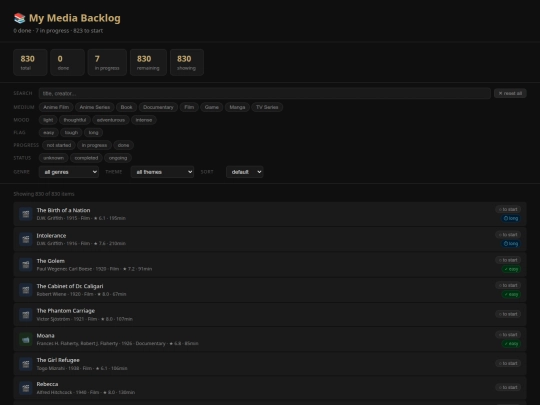The width and height of the screenshot is (540, 405).
Task: Enable the thoughtful mood filter
Action: [75, 120]
